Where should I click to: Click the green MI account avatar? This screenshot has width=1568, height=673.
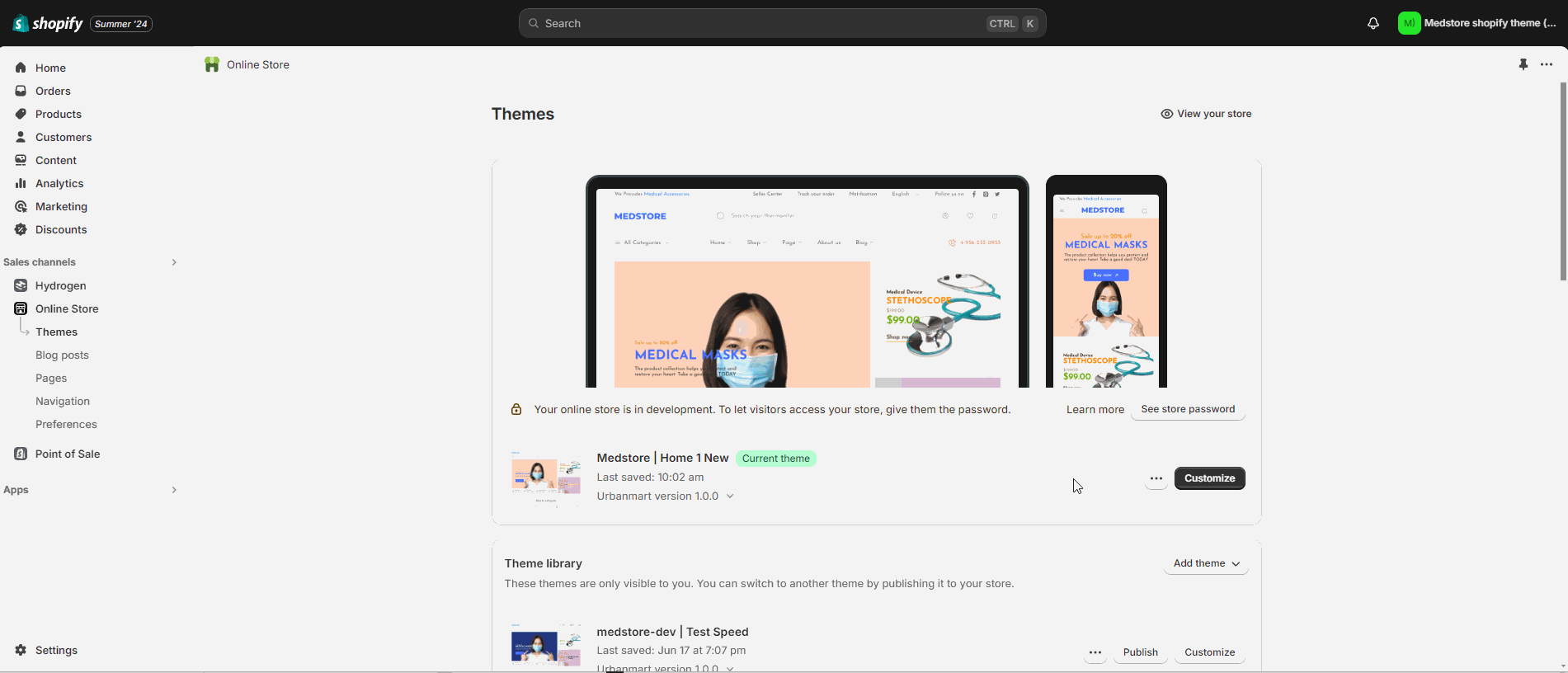[x=1409, y=23]
